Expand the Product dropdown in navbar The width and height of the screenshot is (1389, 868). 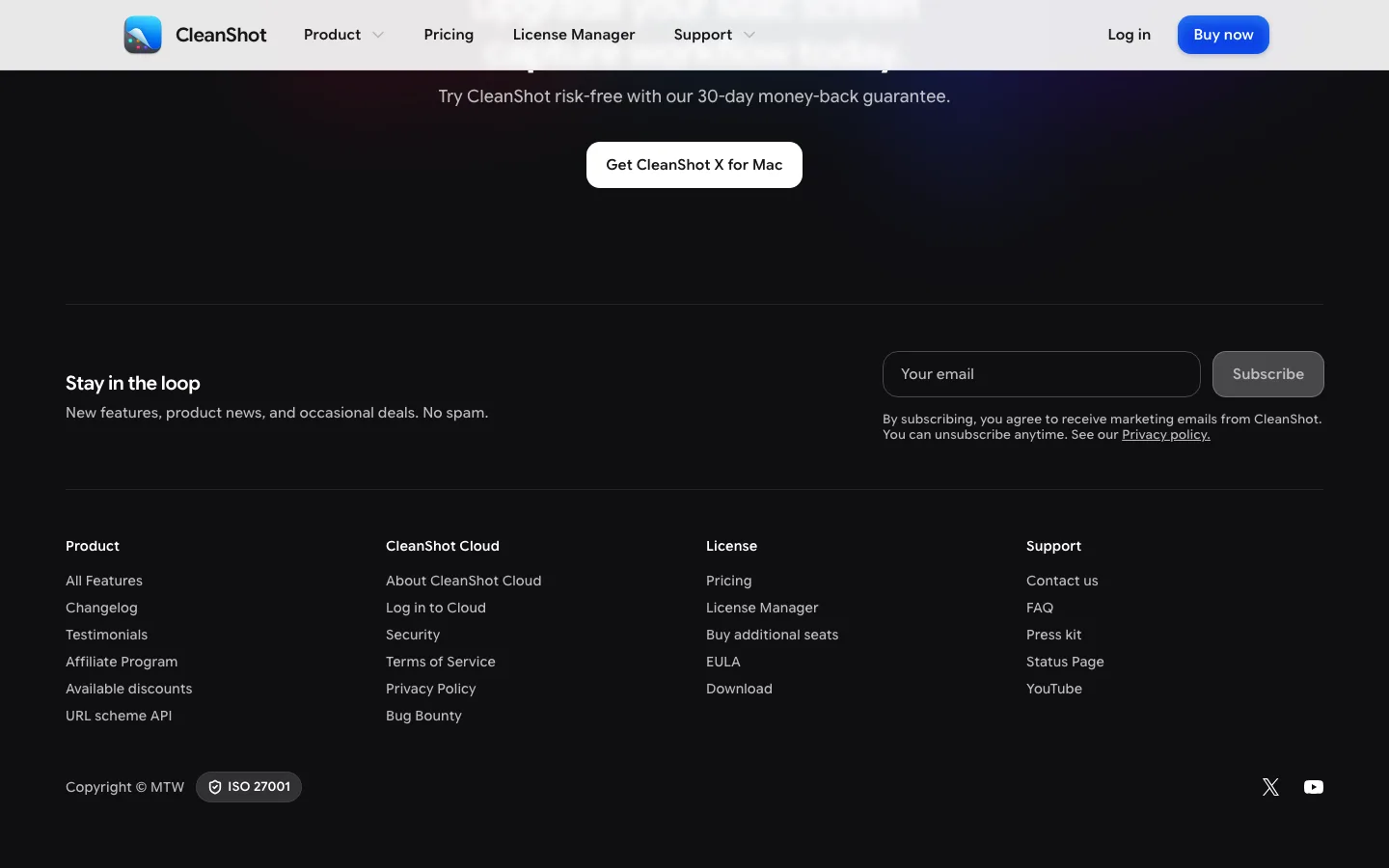343,35
